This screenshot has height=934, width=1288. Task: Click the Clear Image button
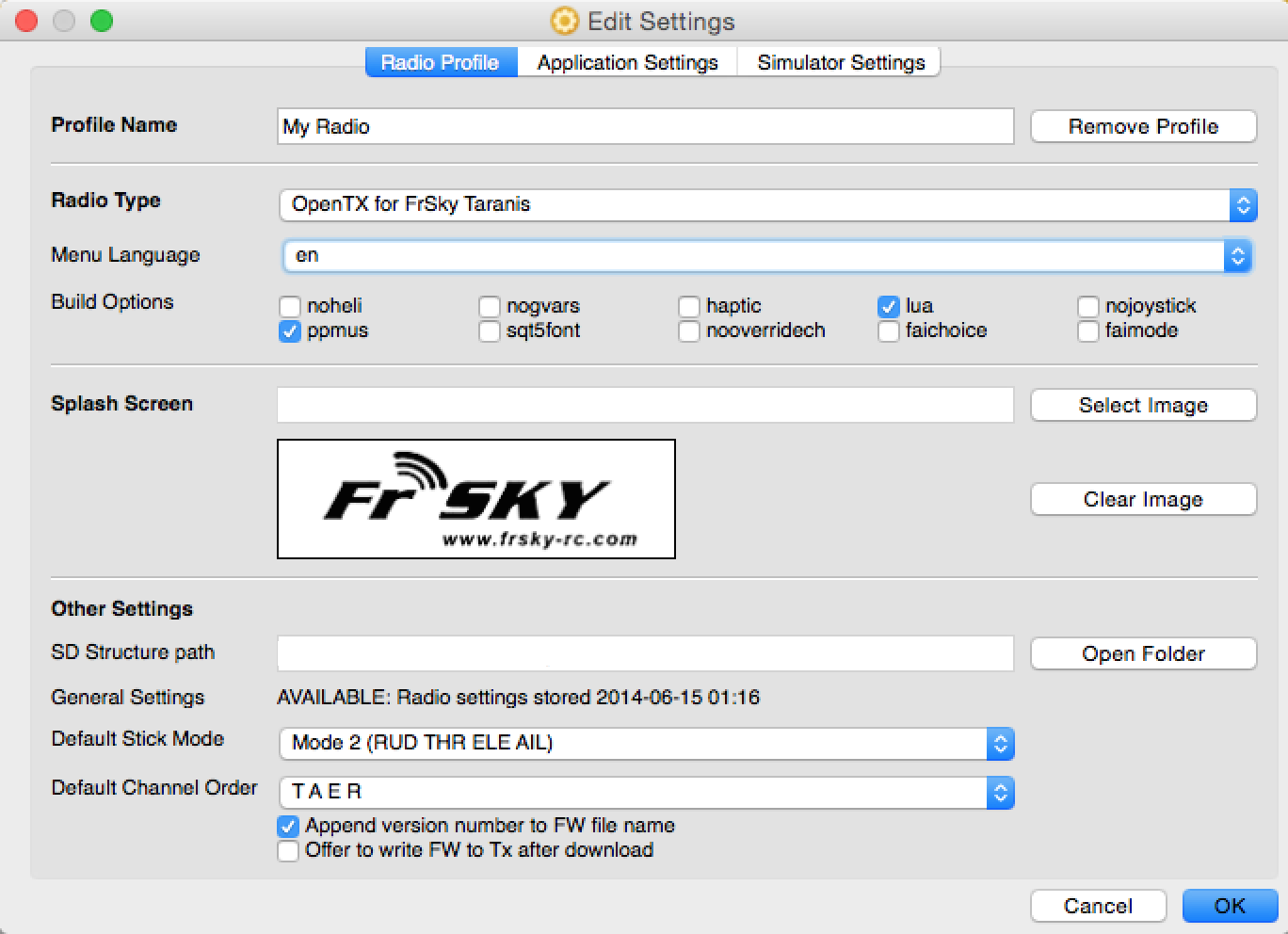pyautogui.click(x=1143, y=499)
